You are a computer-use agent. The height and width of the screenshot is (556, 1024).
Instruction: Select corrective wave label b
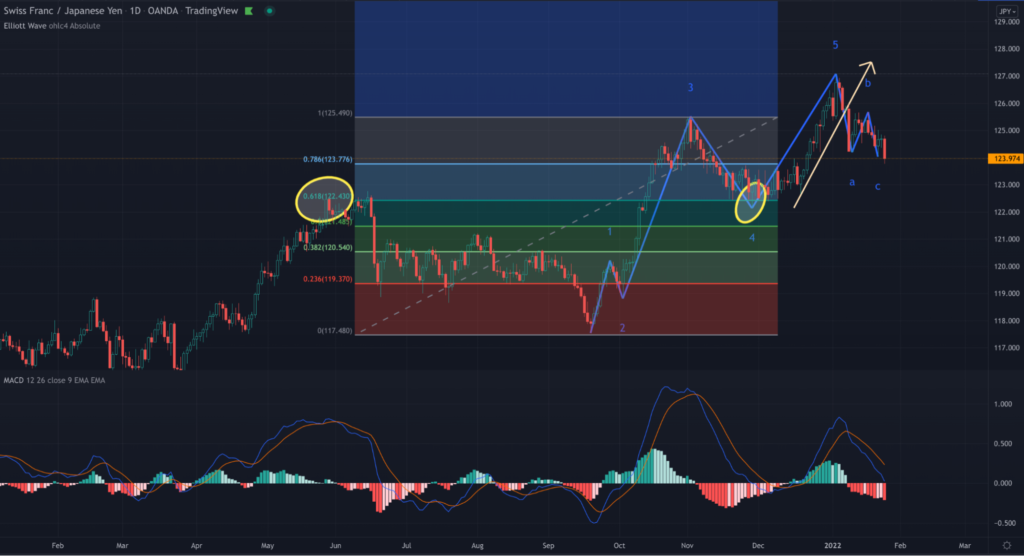click(x=868, y=84)
